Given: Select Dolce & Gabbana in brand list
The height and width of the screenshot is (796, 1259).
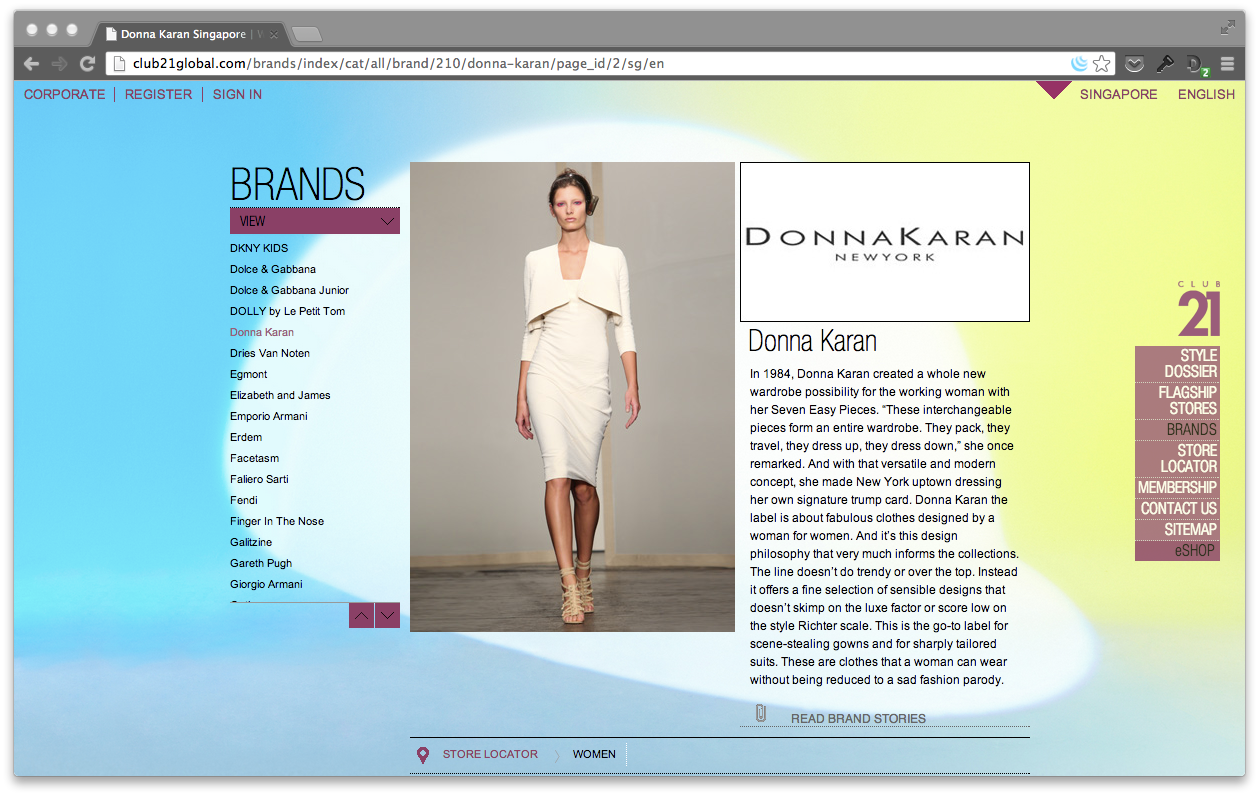Looking at the screenshot, I should pyautogui.click(x=273, y=269).
